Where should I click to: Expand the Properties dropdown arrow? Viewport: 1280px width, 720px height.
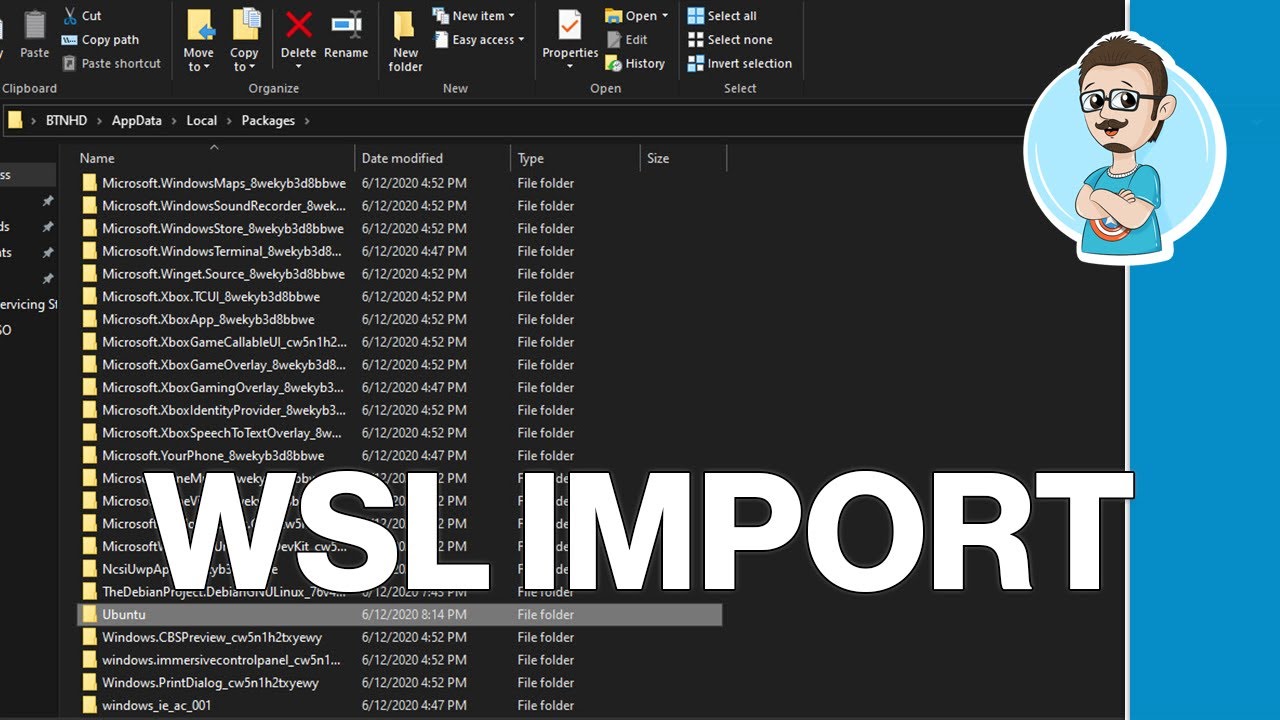coord(570,68)
